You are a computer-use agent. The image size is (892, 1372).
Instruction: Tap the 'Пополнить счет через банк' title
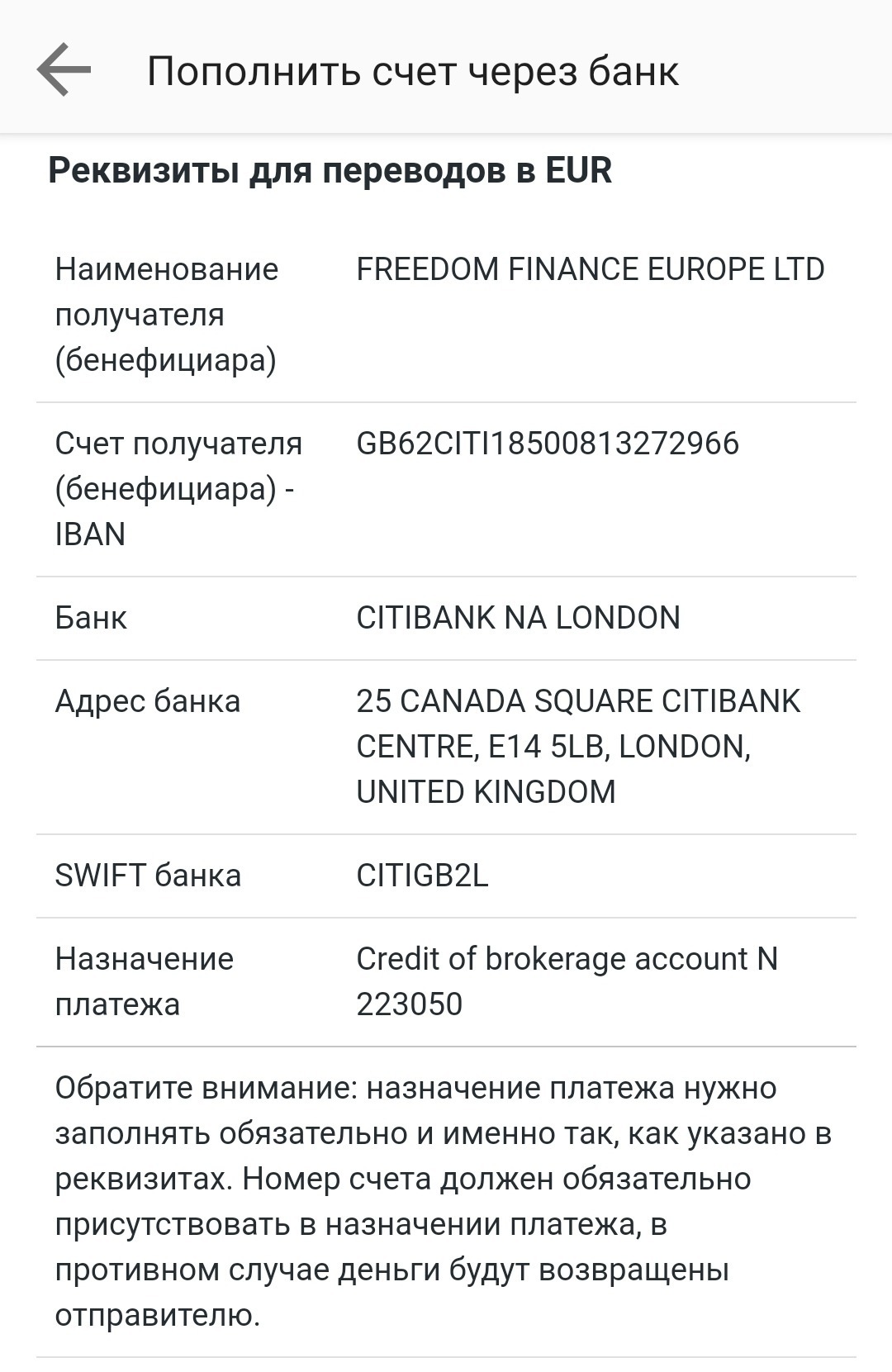(x=413, y=71)
